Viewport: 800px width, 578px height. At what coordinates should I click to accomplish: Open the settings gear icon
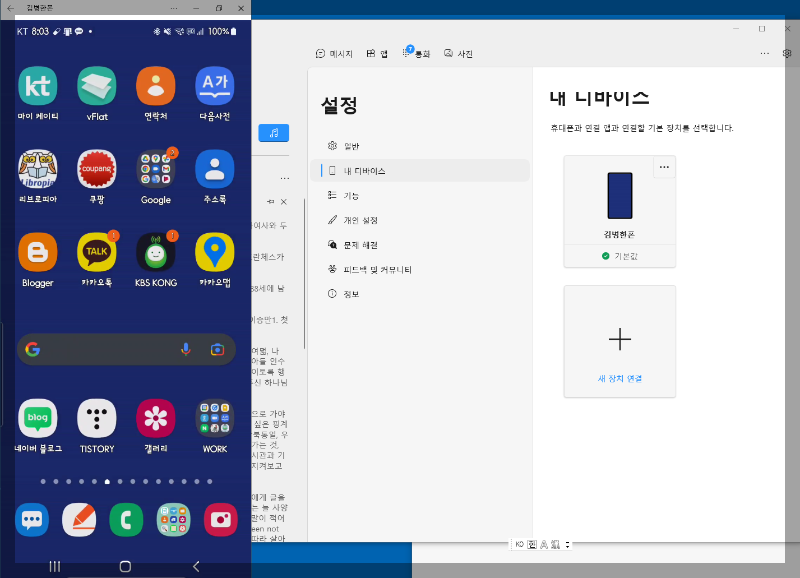[x=787, y=53]
